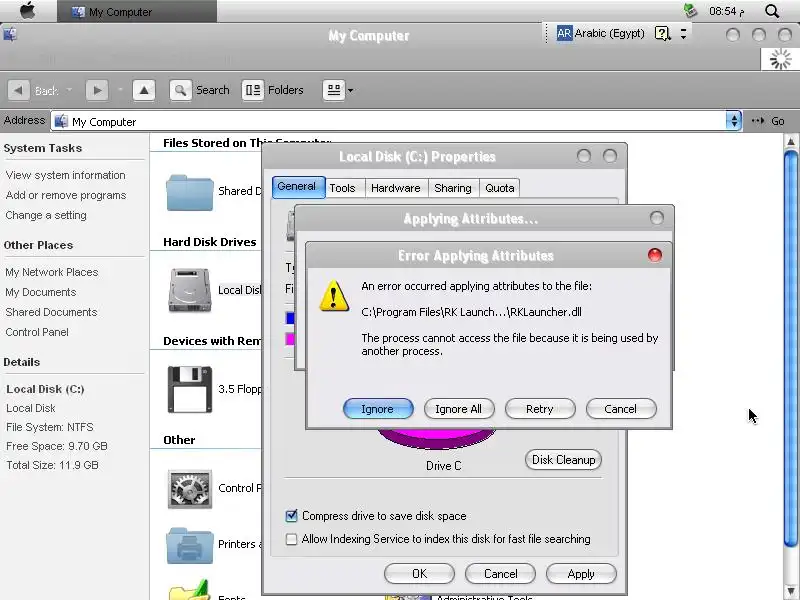
Task: Uncheck Compress drive to save disk space
Action: coord(291,516)
